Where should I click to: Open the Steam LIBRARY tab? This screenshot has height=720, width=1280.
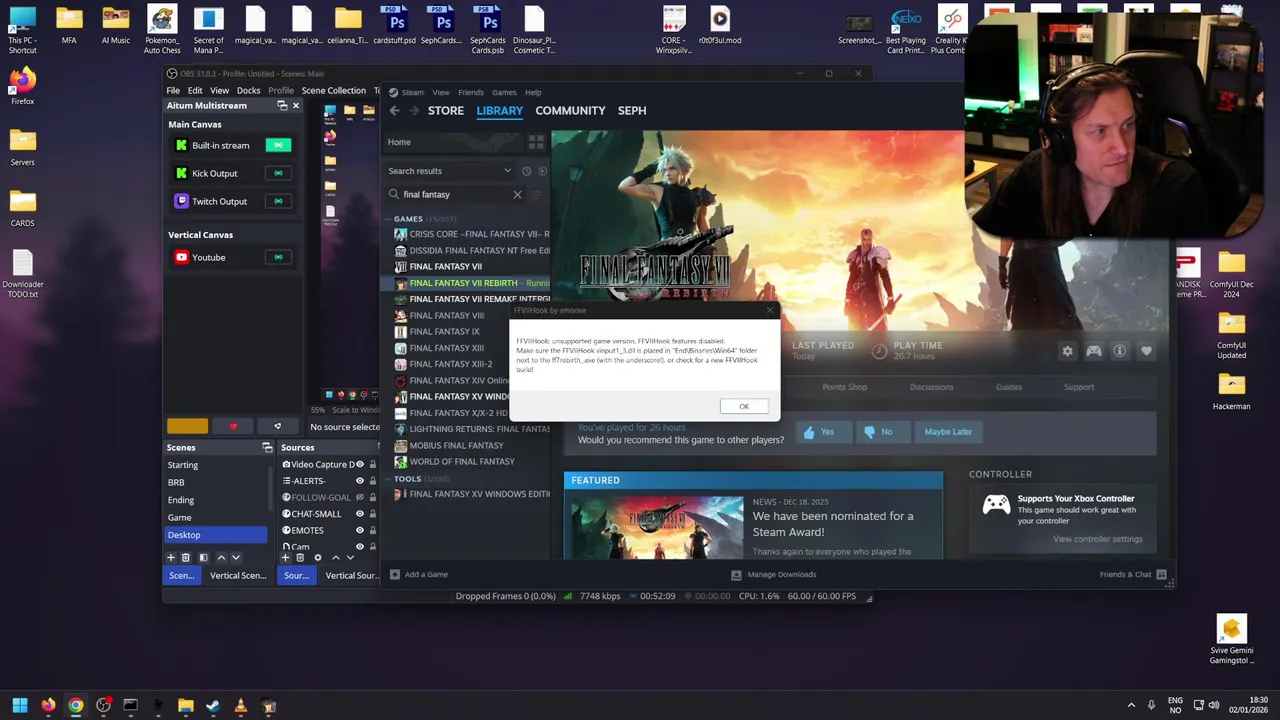pos(499,111)
